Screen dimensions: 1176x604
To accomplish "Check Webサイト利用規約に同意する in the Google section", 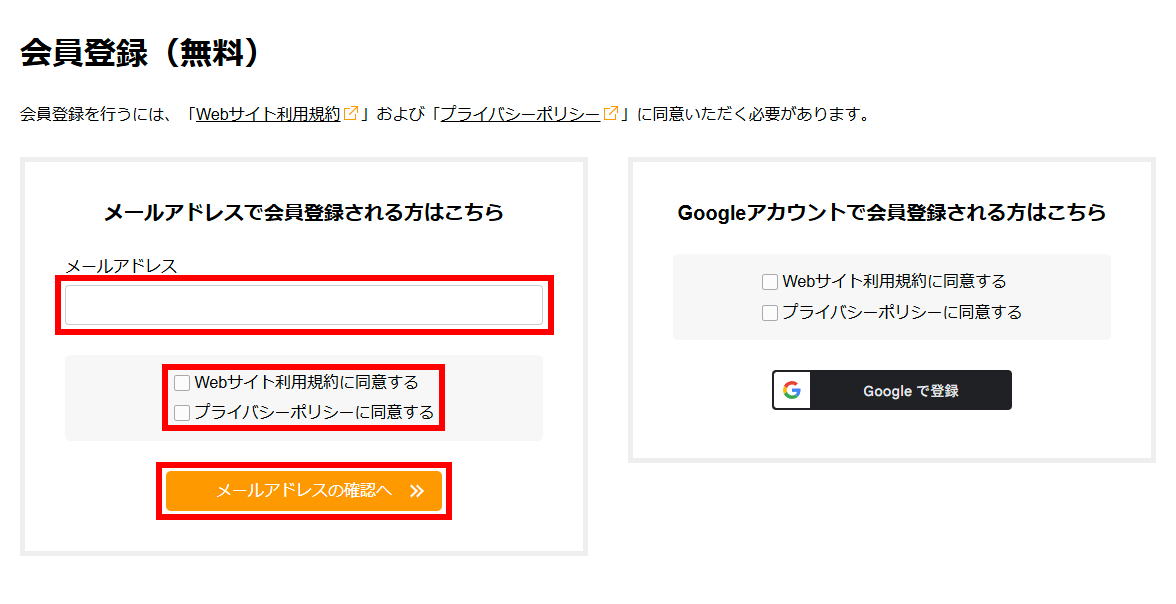I will pos(770,282).
